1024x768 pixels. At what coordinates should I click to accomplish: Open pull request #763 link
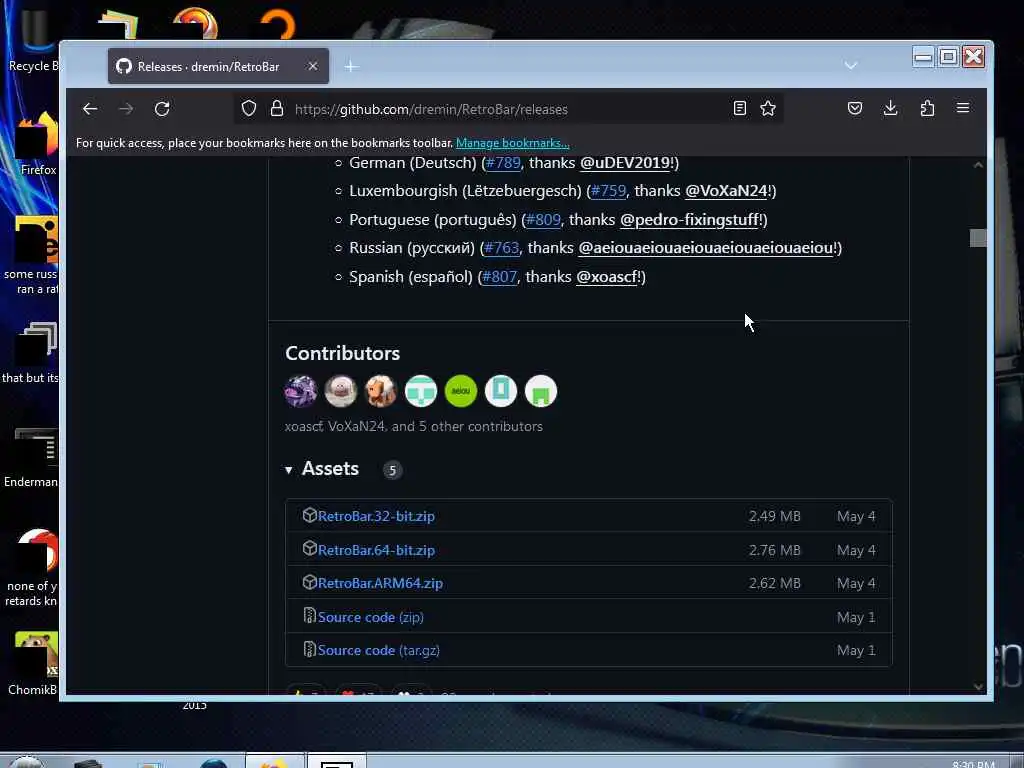pyautogui.click(x=502, y=248)
